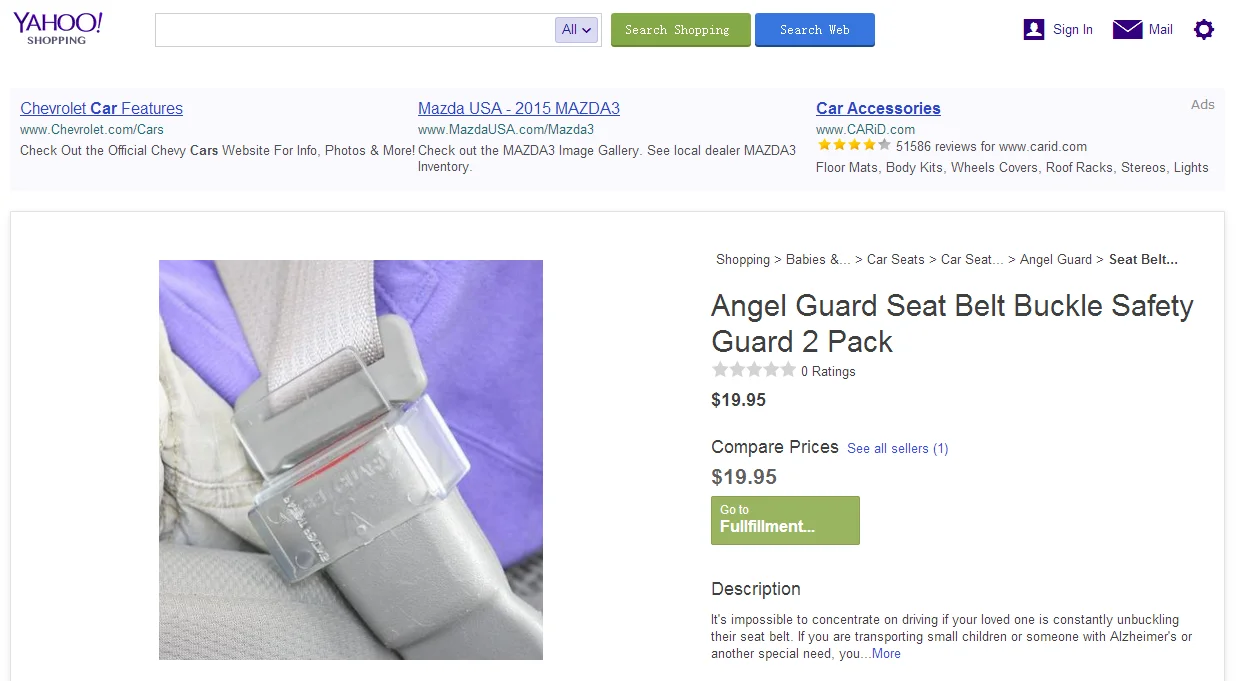Click the Search Shopping button

point(680,30)
